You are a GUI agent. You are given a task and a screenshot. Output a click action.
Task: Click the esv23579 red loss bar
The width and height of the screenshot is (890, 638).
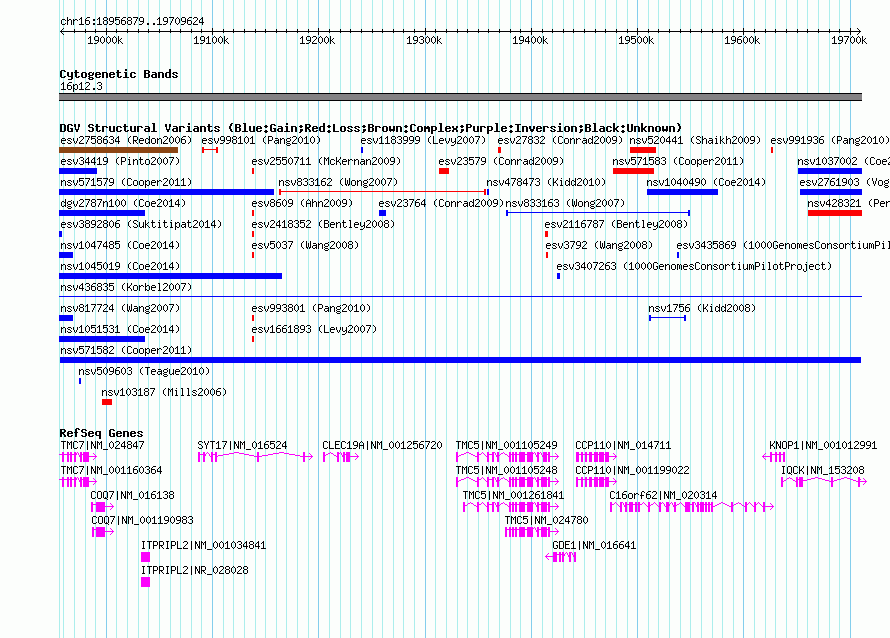tap(444, 171)
